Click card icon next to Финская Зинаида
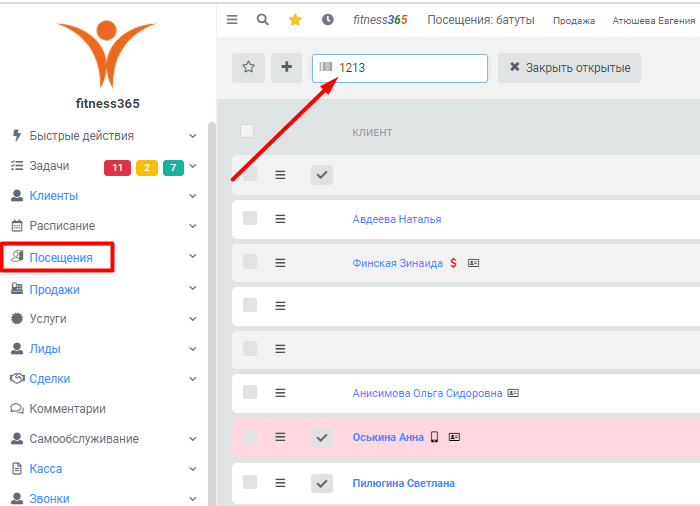The image size is (700, 506). [x=473, y=263]
